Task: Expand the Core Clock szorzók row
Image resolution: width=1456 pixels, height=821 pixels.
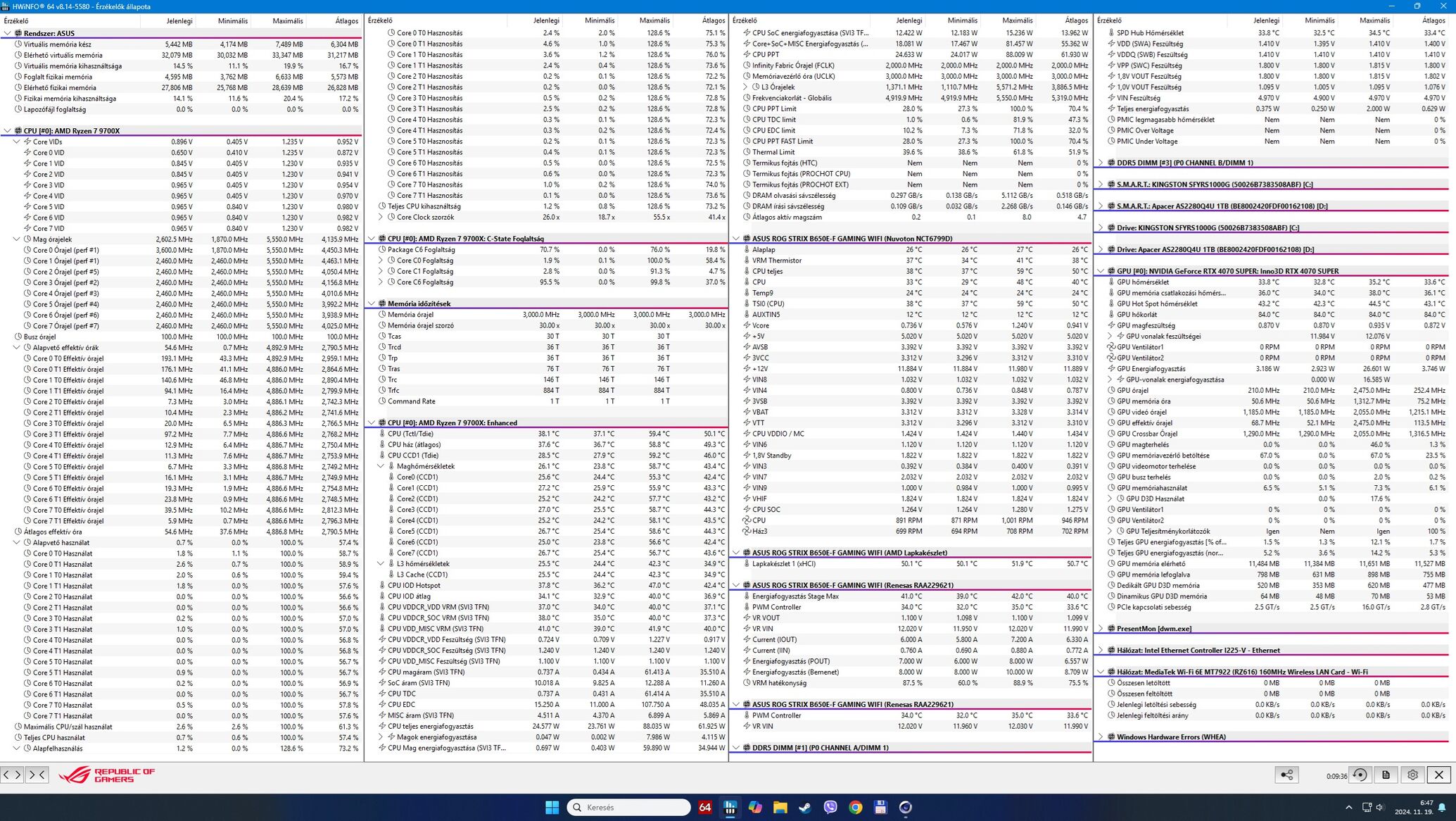Action: coord(381,217)
